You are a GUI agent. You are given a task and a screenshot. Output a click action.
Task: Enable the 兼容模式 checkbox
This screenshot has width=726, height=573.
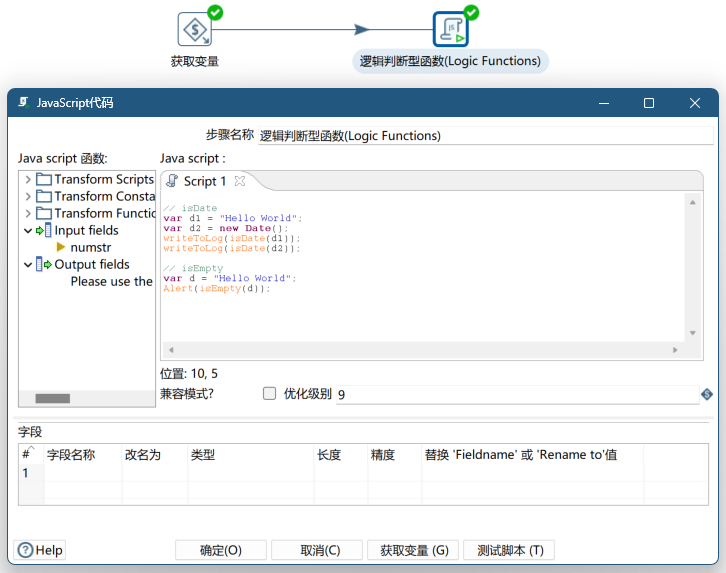click(269, 394)
